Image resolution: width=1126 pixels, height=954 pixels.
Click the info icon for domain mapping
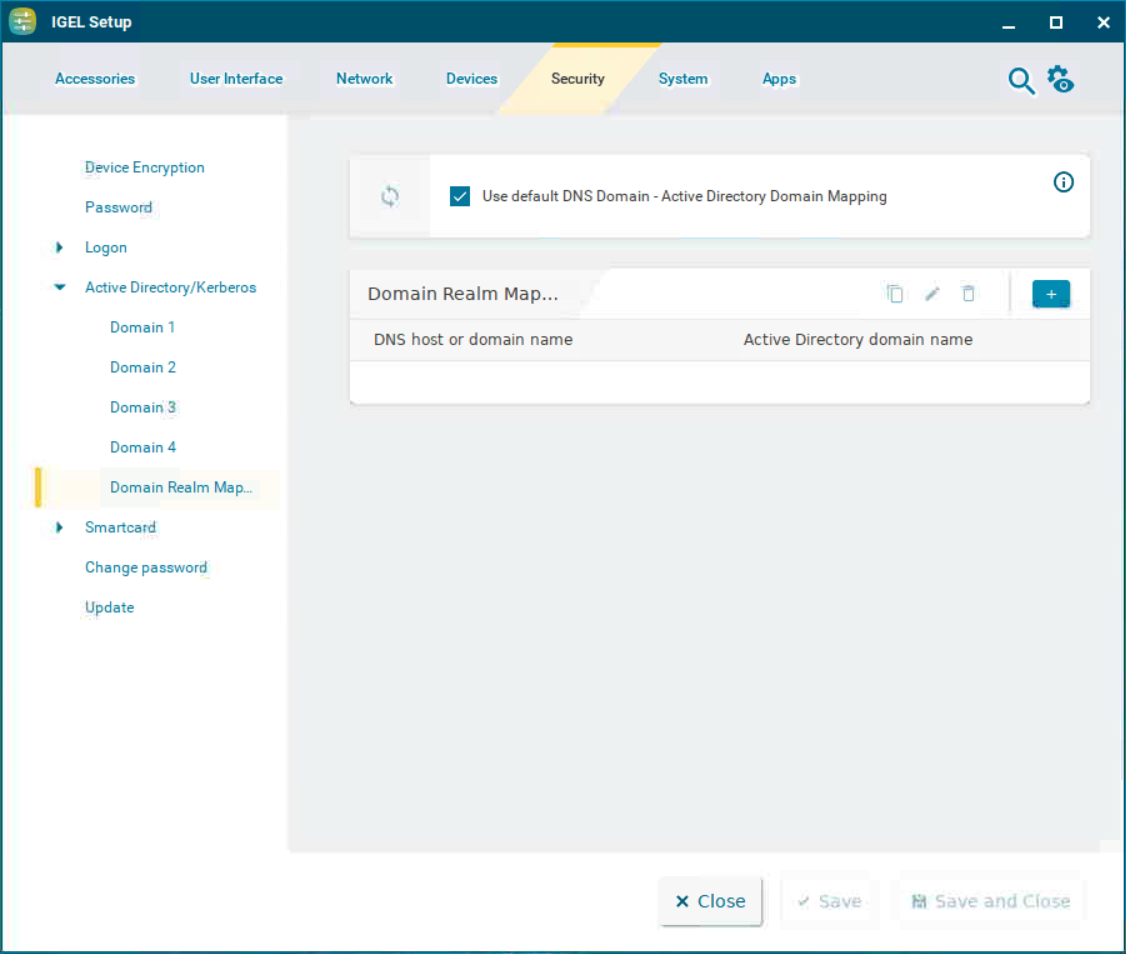click(x=1063, y=182)
